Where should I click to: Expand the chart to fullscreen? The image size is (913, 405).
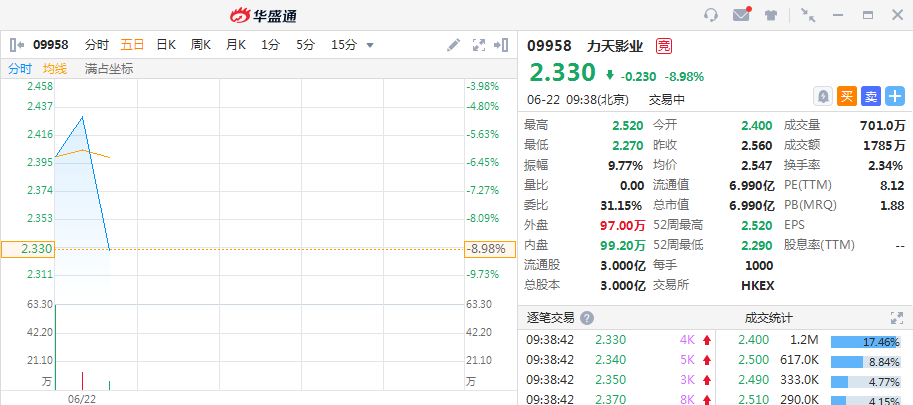click(x=479, y=45)
